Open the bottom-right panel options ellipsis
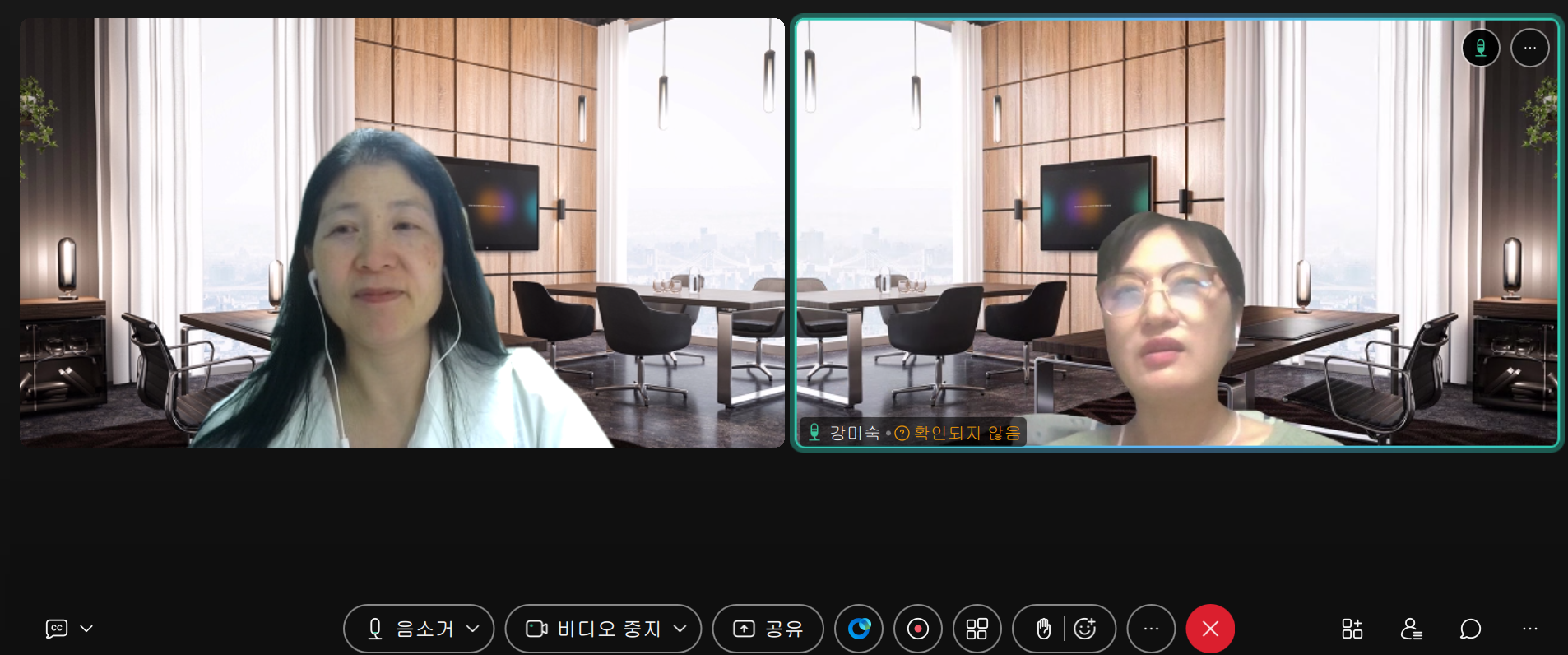 pyautogui.click(x=1530, y=629)
